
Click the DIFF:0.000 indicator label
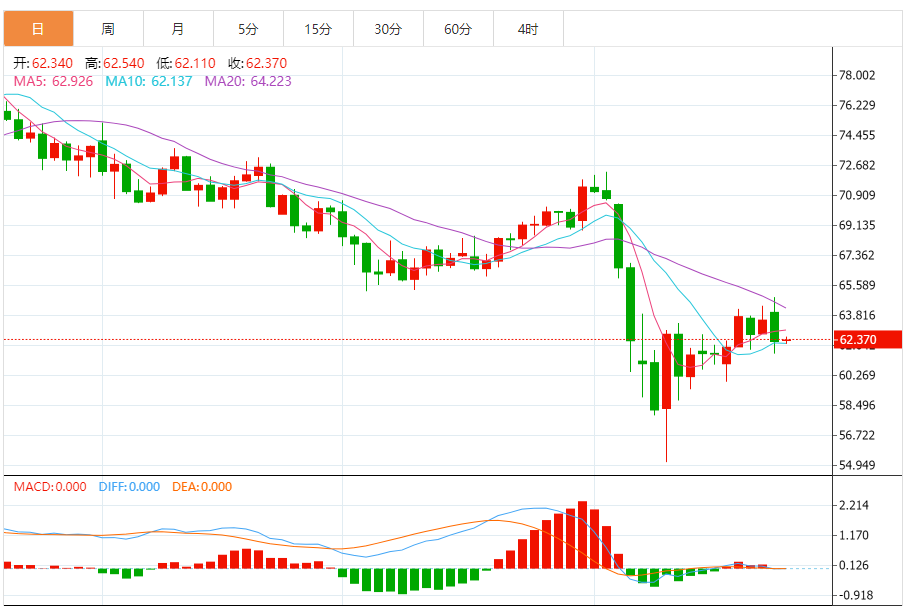coord(129,487)
